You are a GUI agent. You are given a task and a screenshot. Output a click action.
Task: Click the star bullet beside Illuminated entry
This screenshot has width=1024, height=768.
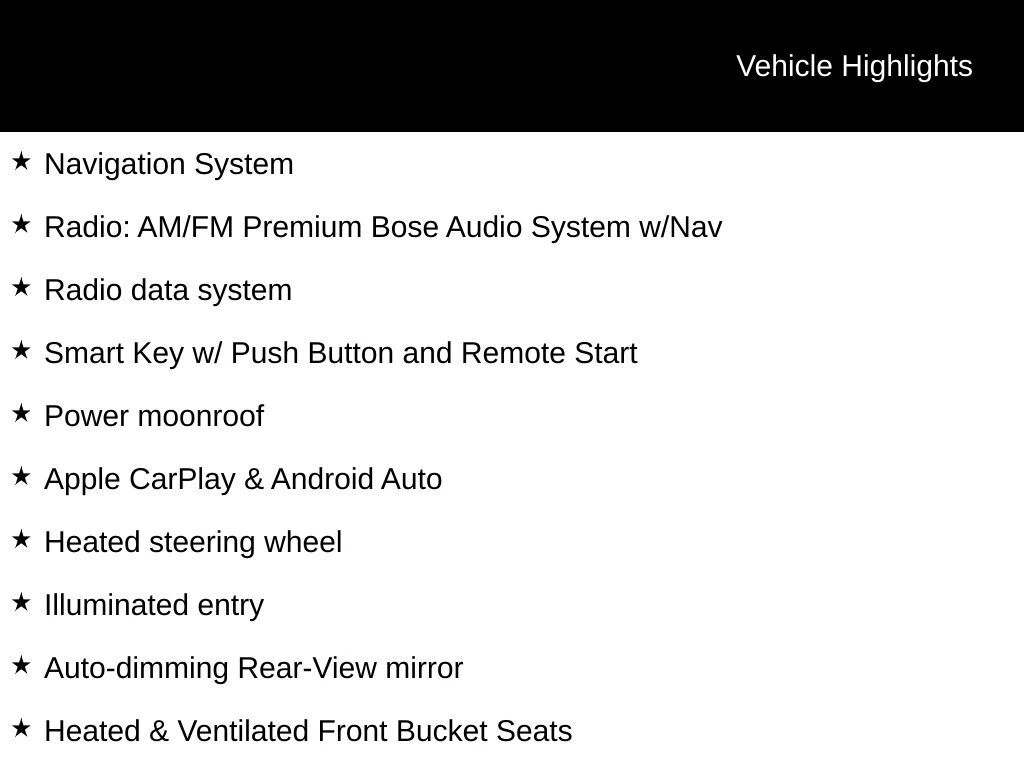pyautogui.click(x=21, y=602)
